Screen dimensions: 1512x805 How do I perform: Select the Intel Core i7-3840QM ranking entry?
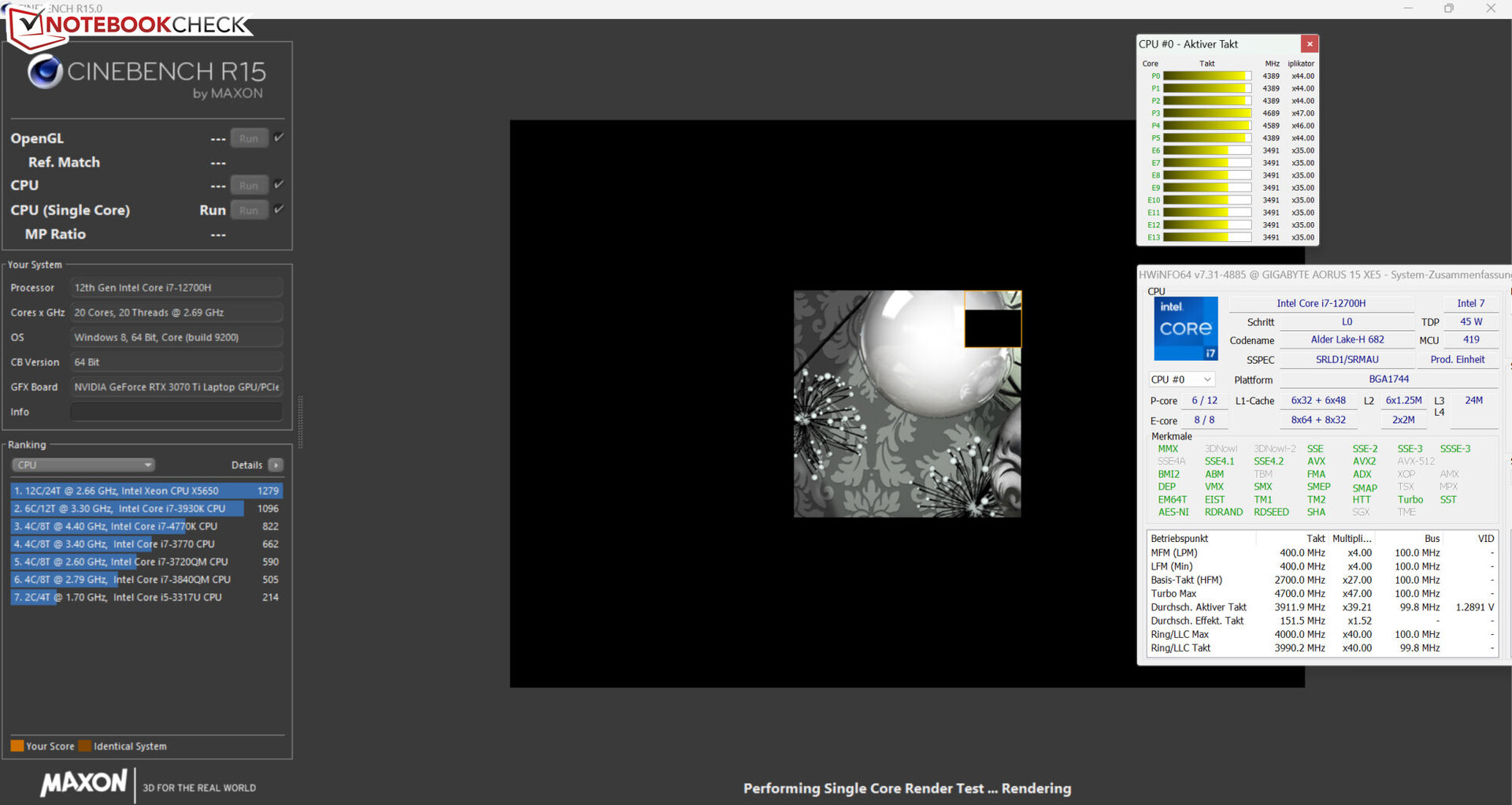tap(146, 580)
